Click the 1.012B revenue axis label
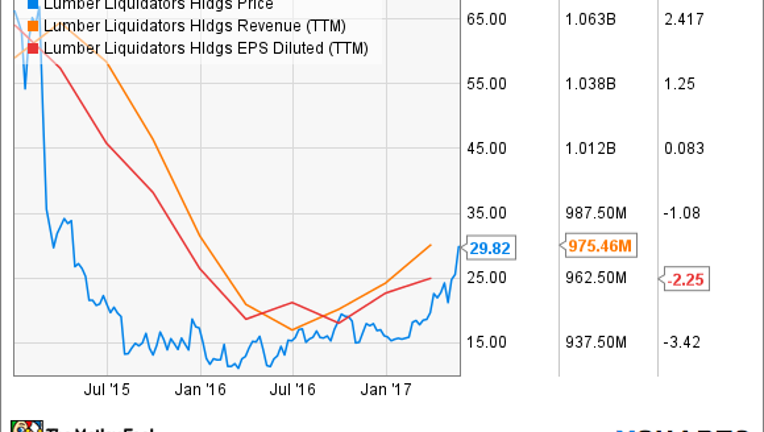The image size is (764, 432). point(590,149)
